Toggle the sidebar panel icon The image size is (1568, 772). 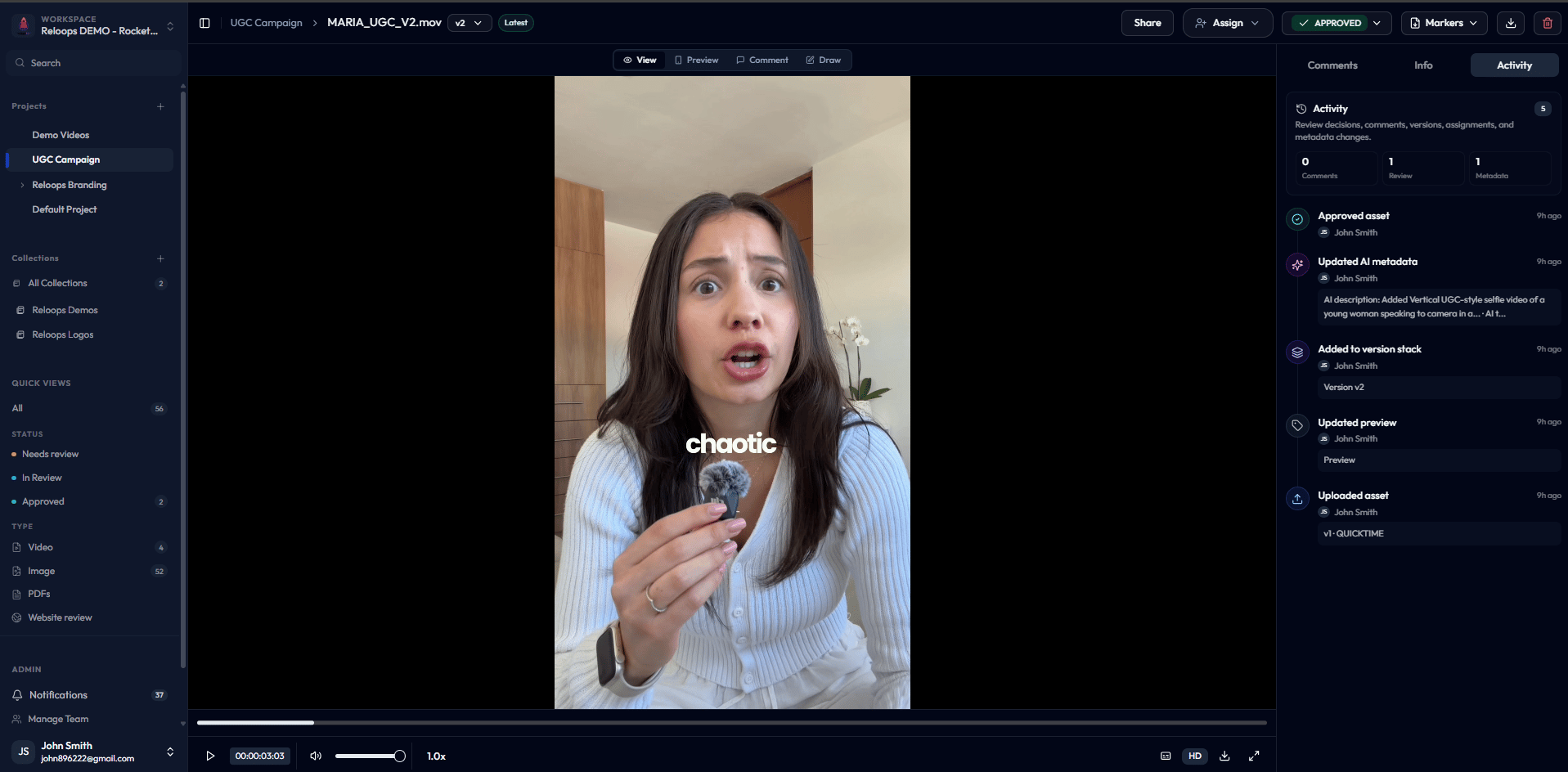coord(204,23)
